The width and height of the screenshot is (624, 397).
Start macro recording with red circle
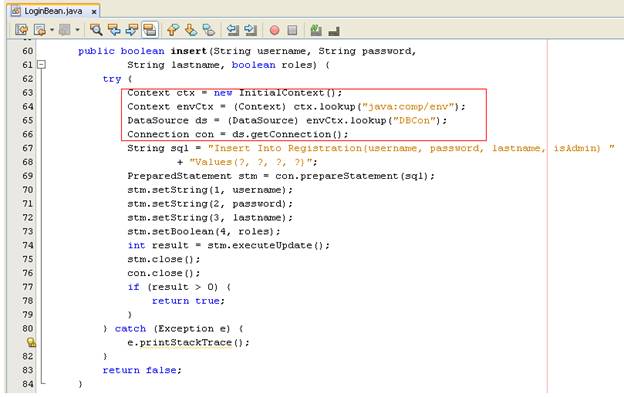[274, 30]
